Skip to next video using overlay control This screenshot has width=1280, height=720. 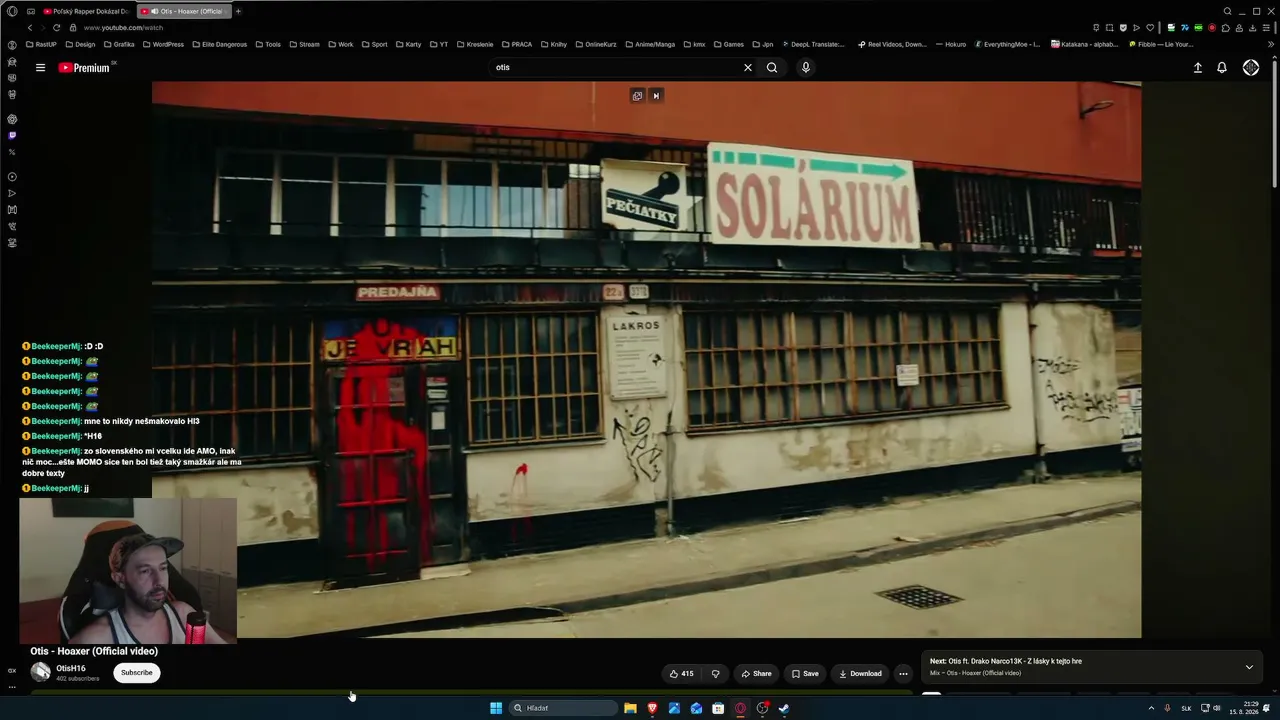tap(656, 96)
